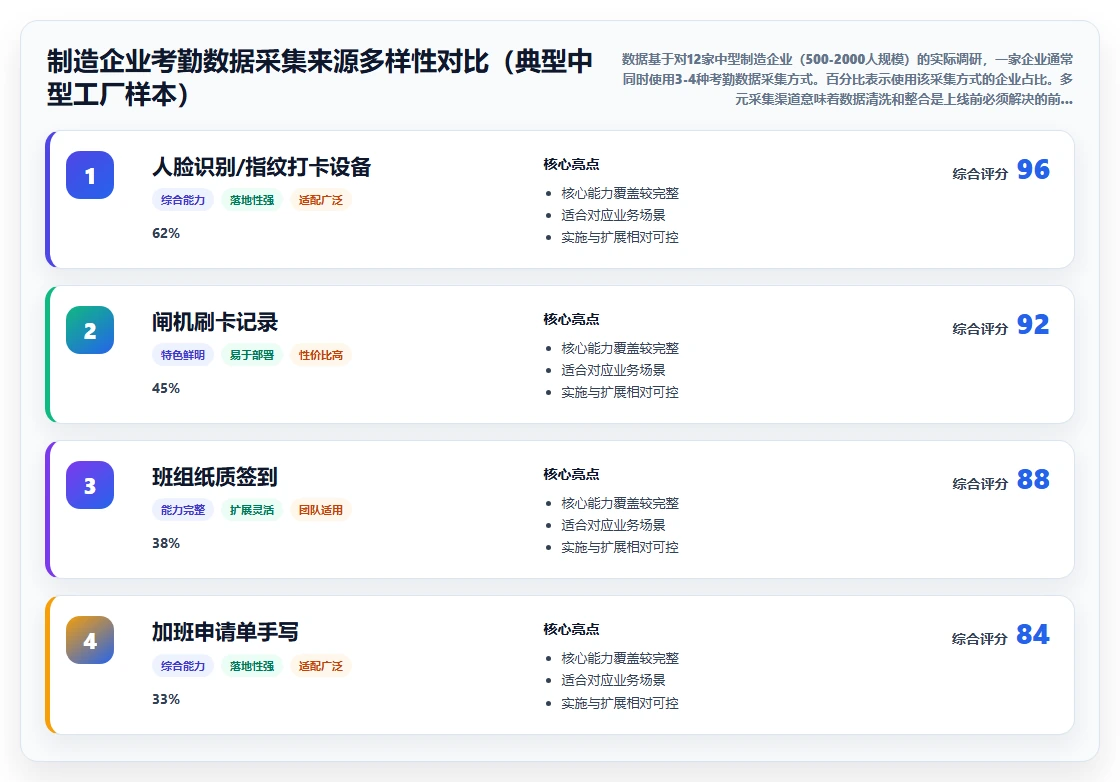Click 综合评分 label beside score 84
The image size is (1120, 782).
coord(979,638)
